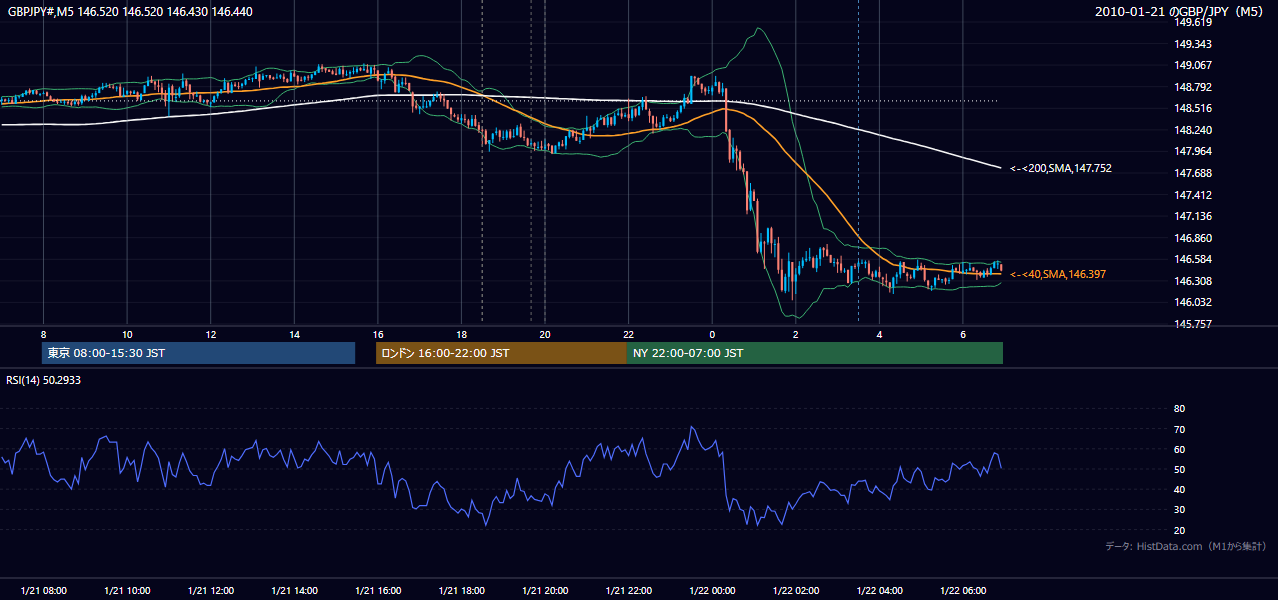The width and height of the screenshot is (1278, 600).
Task: Click price axis label 149.067
Action: coord(1194,65)
